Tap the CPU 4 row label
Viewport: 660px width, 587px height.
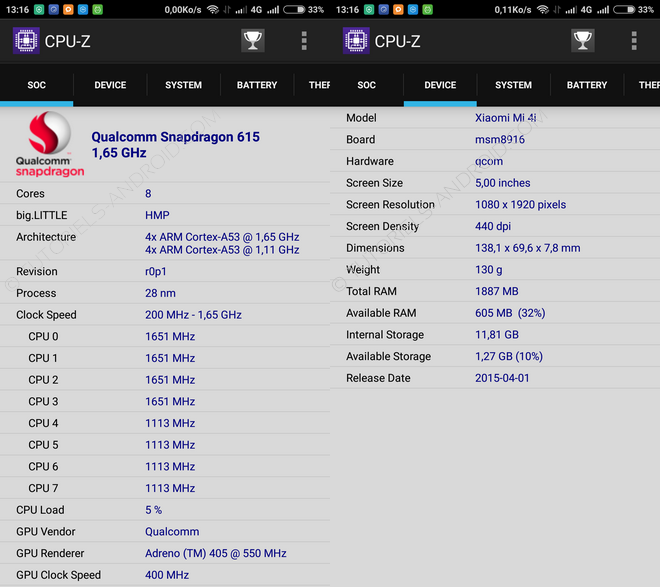(43, 423)
